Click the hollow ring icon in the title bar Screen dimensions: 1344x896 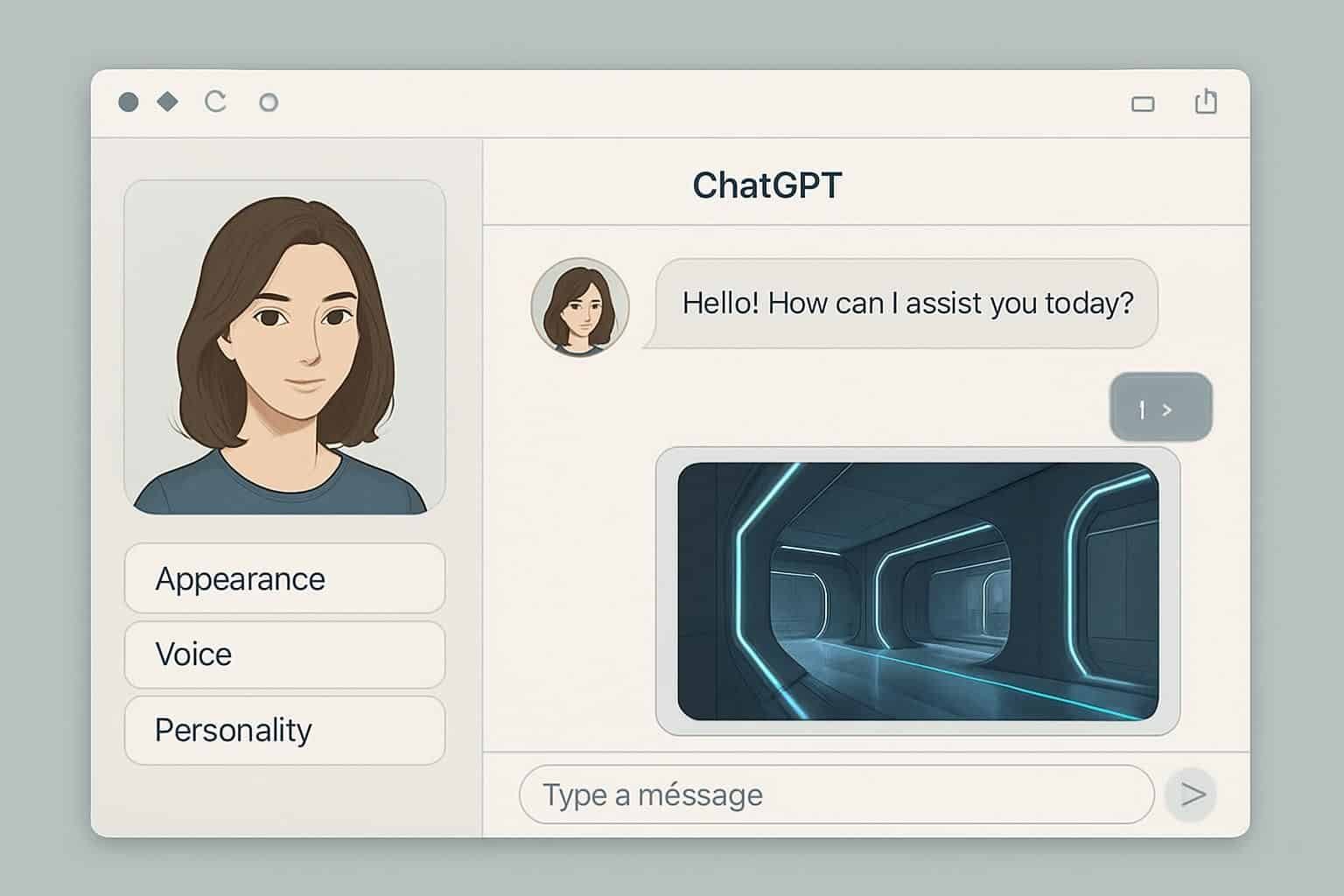[269, 102]
